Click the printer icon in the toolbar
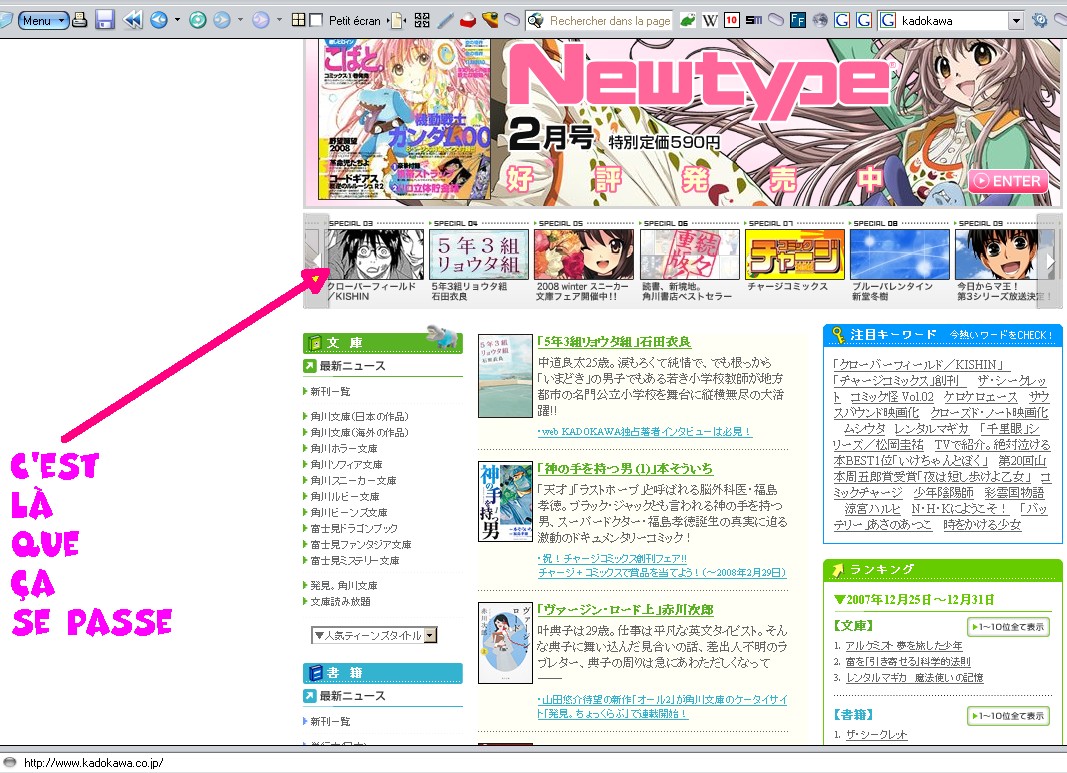Screen dimensions: 1067x773 (80, 20)
